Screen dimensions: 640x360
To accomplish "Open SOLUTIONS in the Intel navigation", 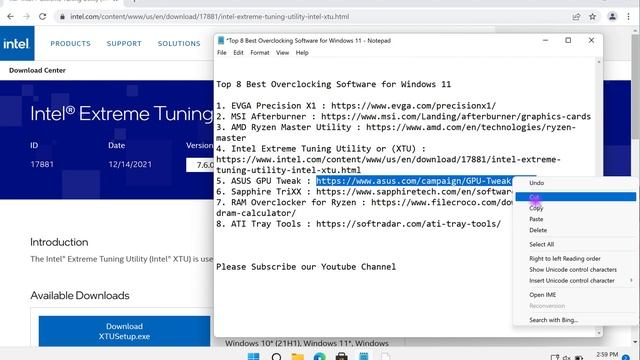I will click(x=179, y=43).
